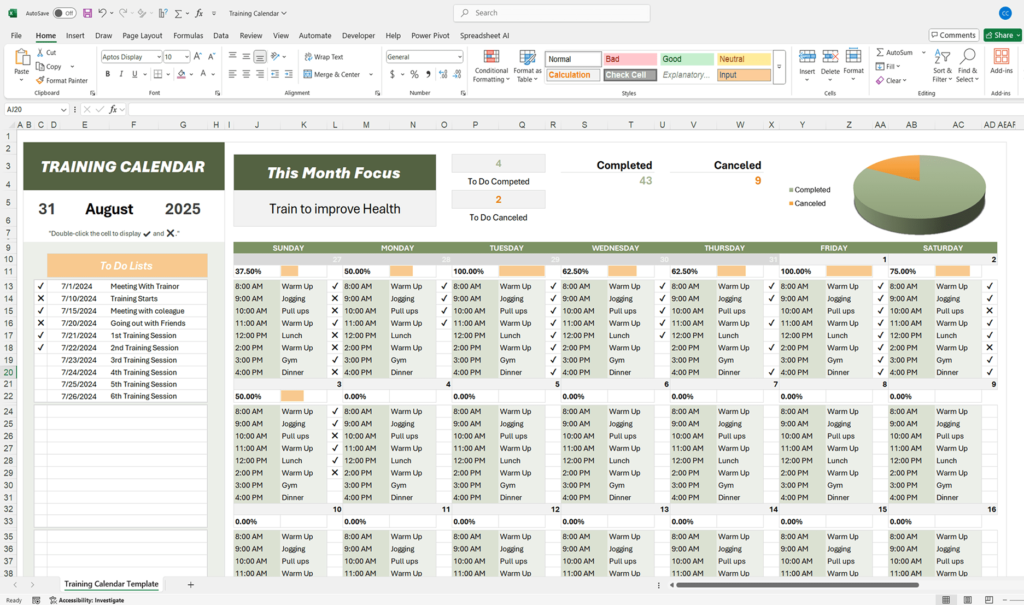The height and width of the screenshot is (605, 1024).
Task: Open the Page Layout ribbon tab
Action: pyautogui.click(x=142, y=35)
